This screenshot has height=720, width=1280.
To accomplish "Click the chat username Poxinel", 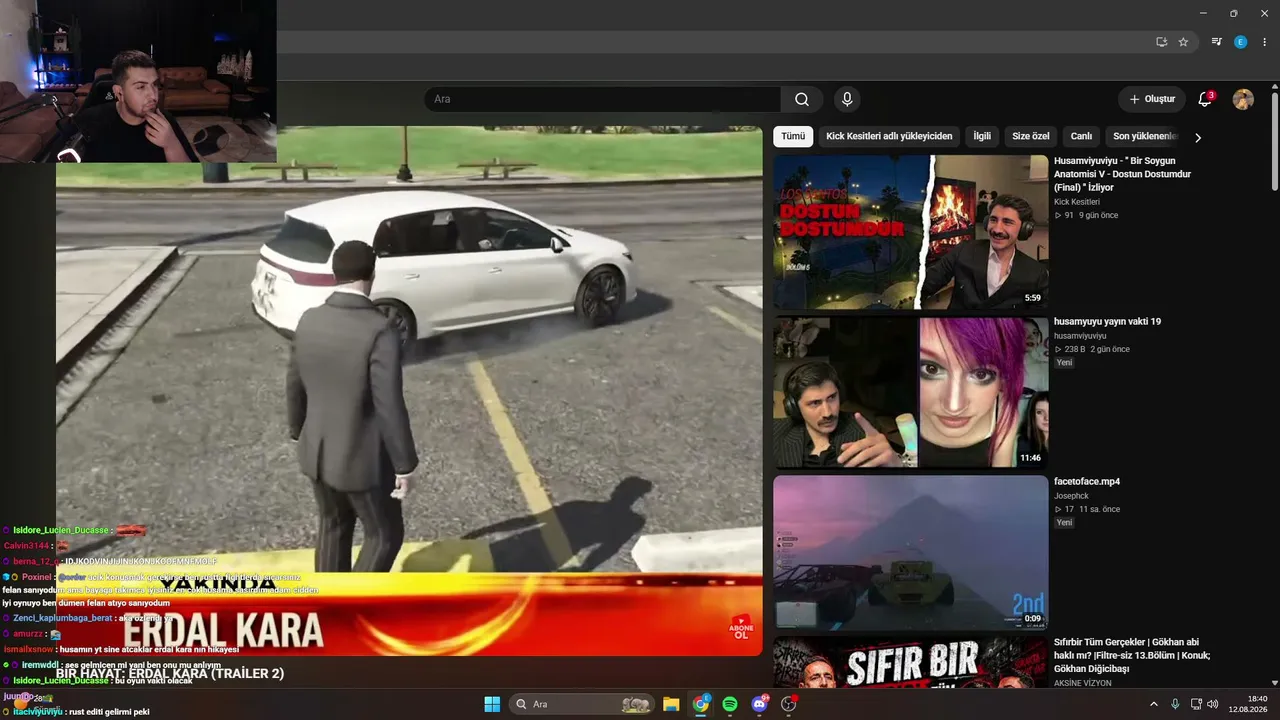I will [x=36, y=577].
